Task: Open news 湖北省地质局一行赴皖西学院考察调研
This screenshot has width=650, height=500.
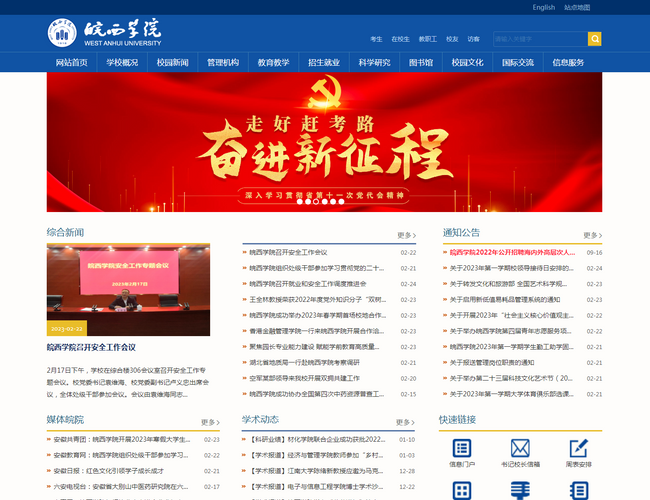Action: (x=304, y=363)
